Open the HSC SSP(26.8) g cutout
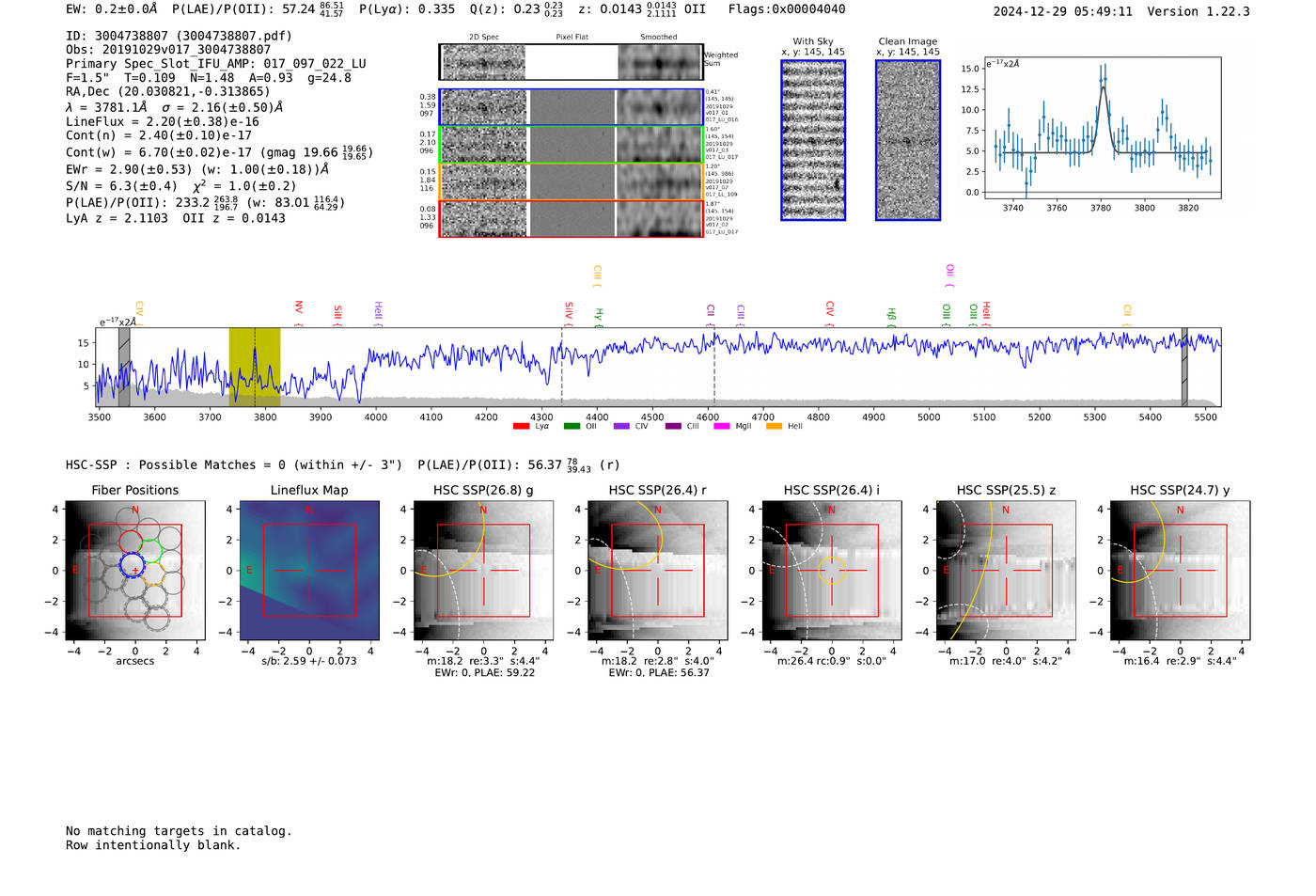The width and height of the screenshot is (1316, 896). coord(484,571)
